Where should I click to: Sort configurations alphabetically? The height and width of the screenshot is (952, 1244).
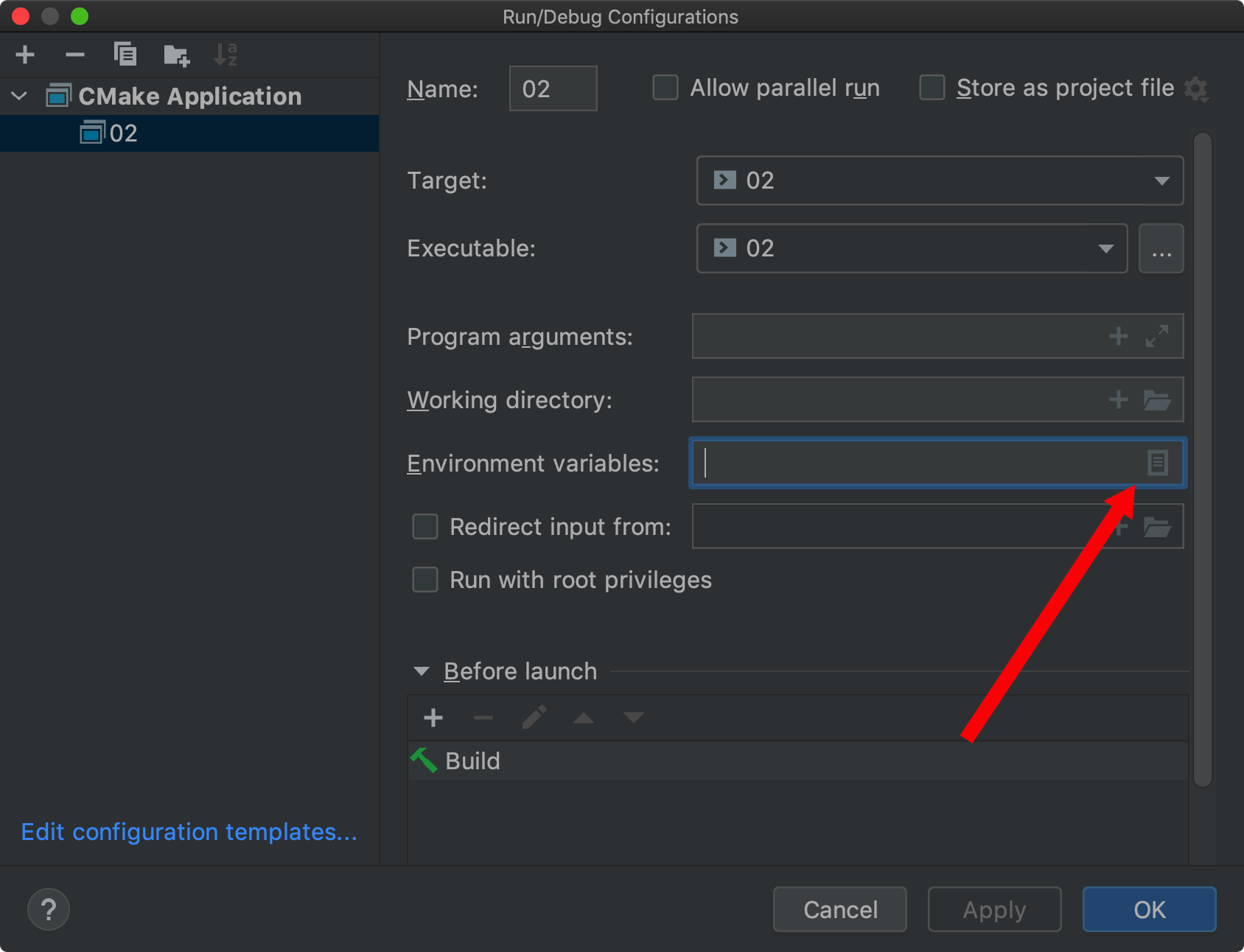pyautogui.click(x=226, y=54)
